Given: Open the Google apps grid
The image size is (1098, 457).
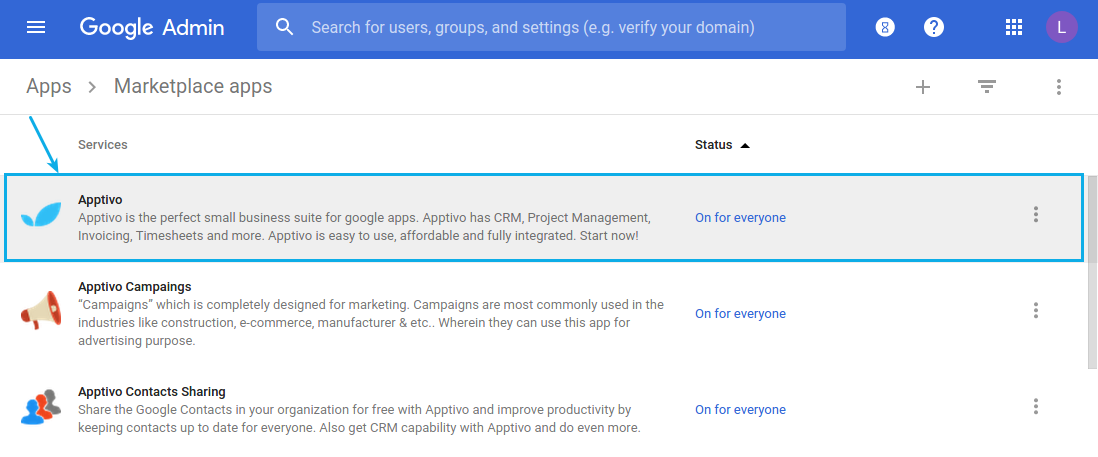Looking at the screenshot, I should [1013, 27].
